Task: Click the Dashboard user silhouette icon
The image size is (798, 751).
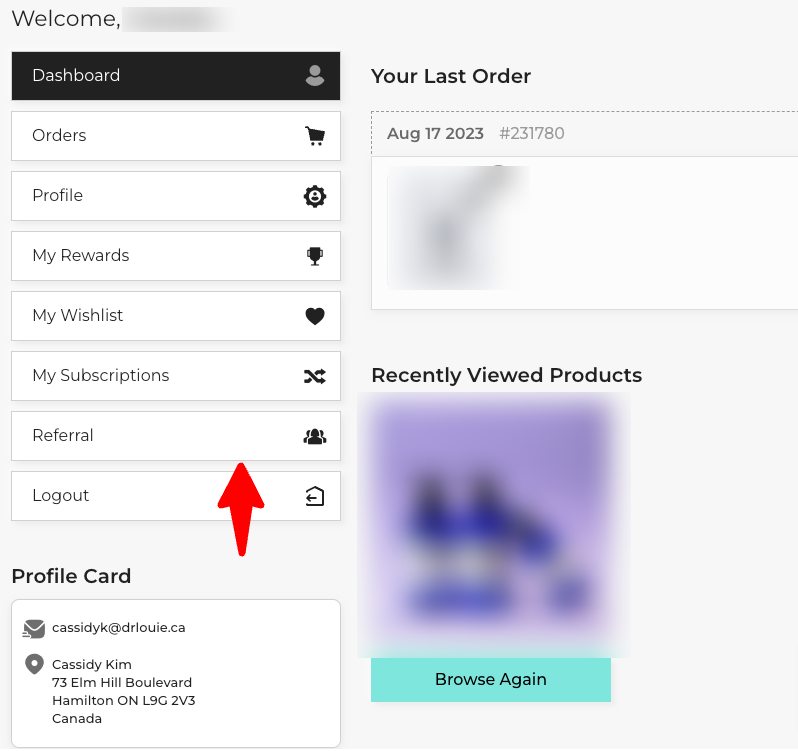Action: point(315,75)
